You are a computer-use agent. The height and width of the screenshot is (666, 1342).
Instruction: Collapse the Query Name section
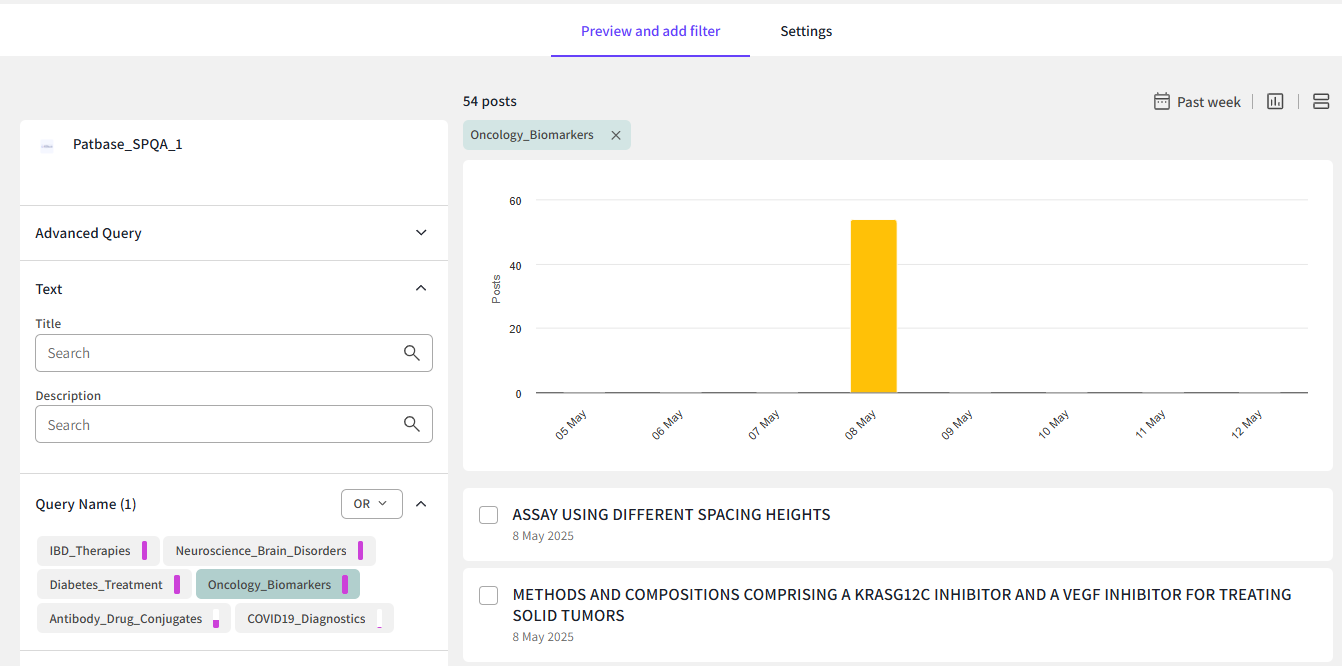[x=421, y=504]
